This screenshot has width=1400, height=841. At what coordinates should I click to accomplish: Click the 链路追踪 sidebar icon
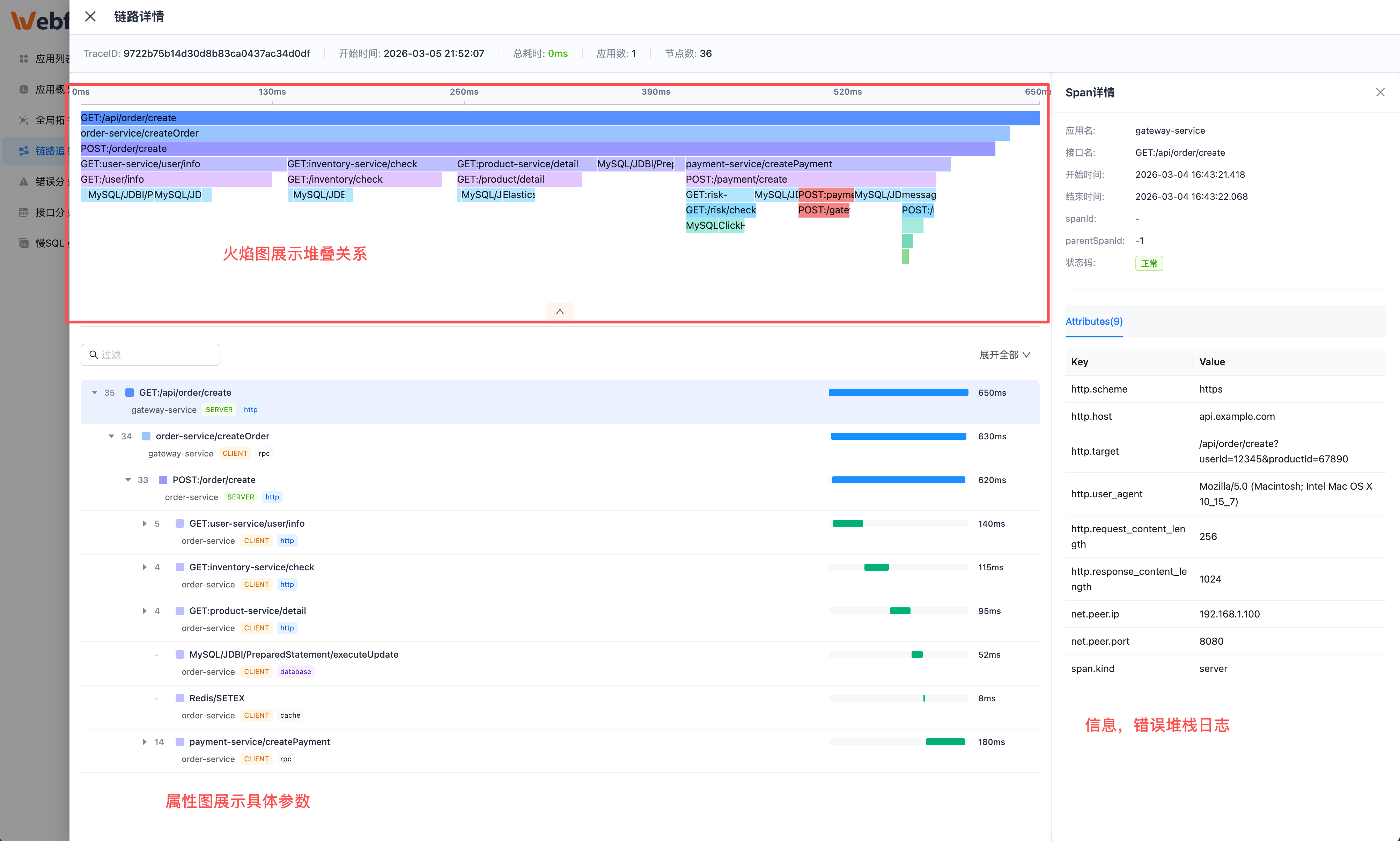[24, 151]
